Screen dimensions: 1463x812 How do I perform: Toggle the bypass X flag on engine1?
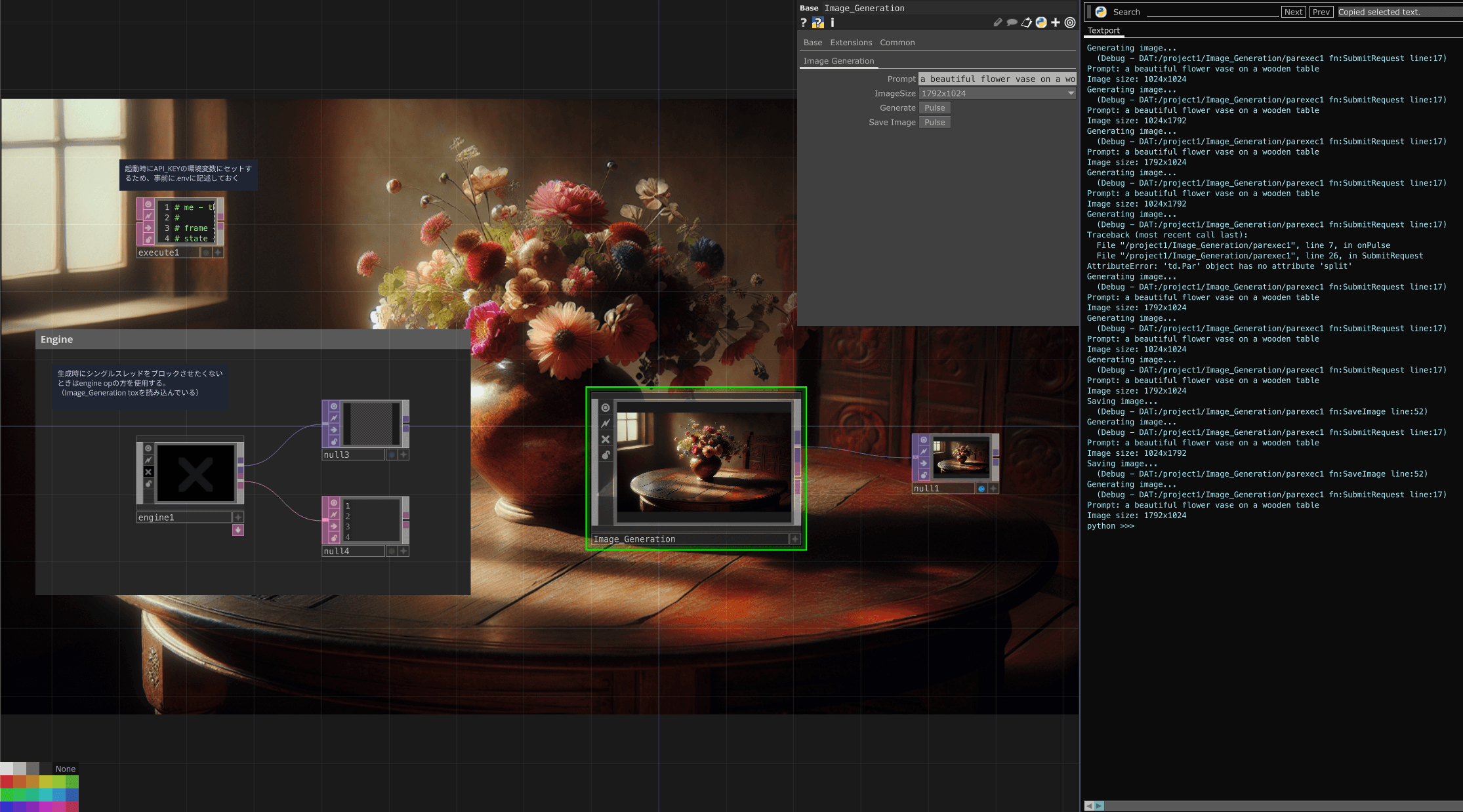(x=148, y=472)
